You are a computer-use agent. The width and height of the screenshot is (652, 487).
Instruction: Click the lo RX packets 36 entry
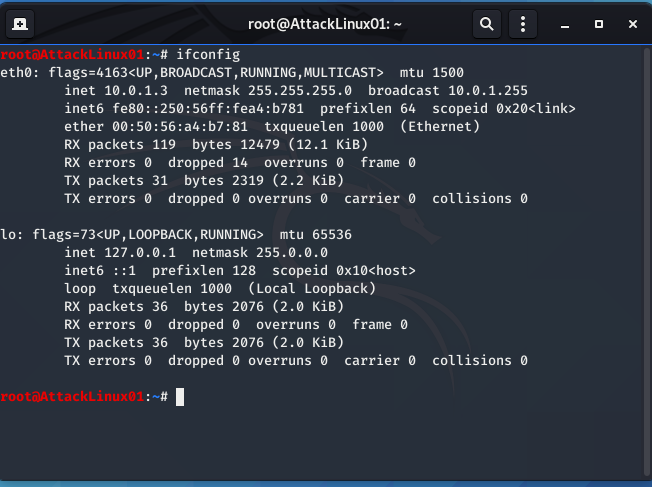pos(116,307)
